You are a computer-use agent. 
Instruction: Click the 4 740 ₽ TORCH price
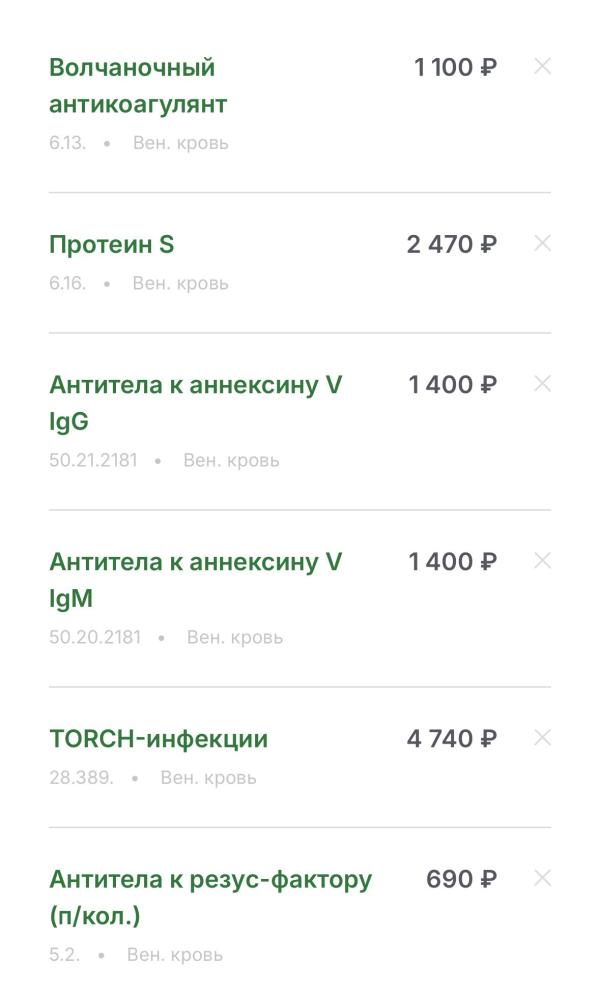point(451,740)
